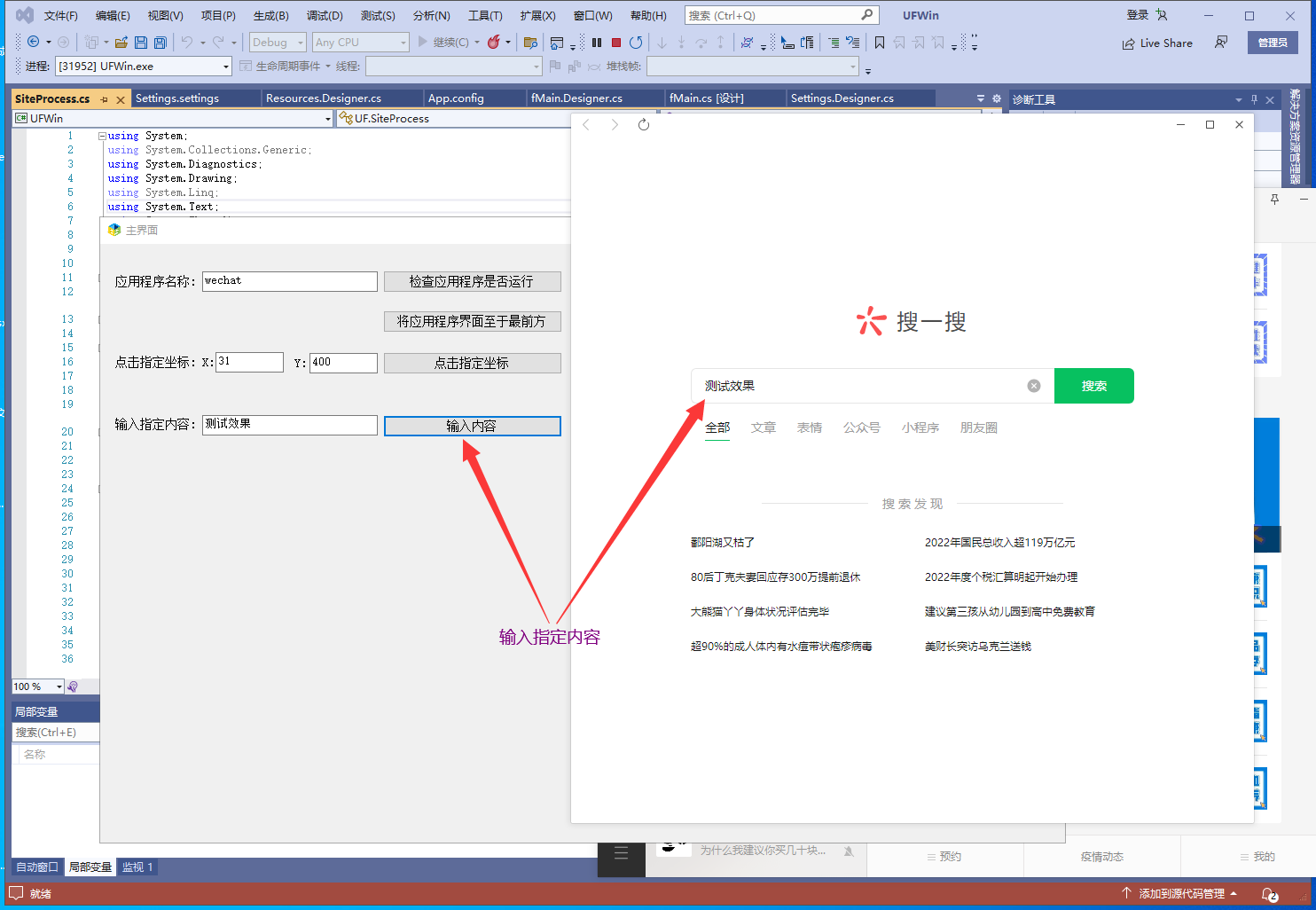The height and width of the screenshot is (910, 1316).
Task: Pin the SiteProcess.cs tab
Action: [105, 99]
